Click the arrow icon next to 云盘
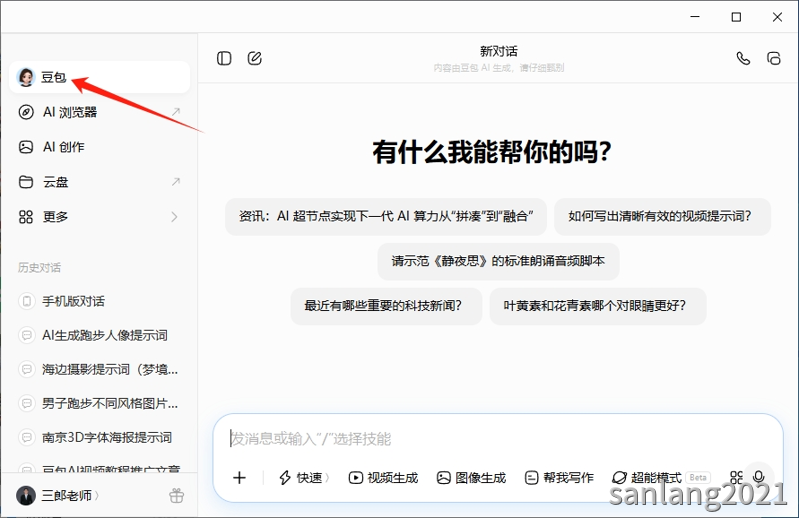Viewport: 799px width, 518px height. [x=175, y=181]
